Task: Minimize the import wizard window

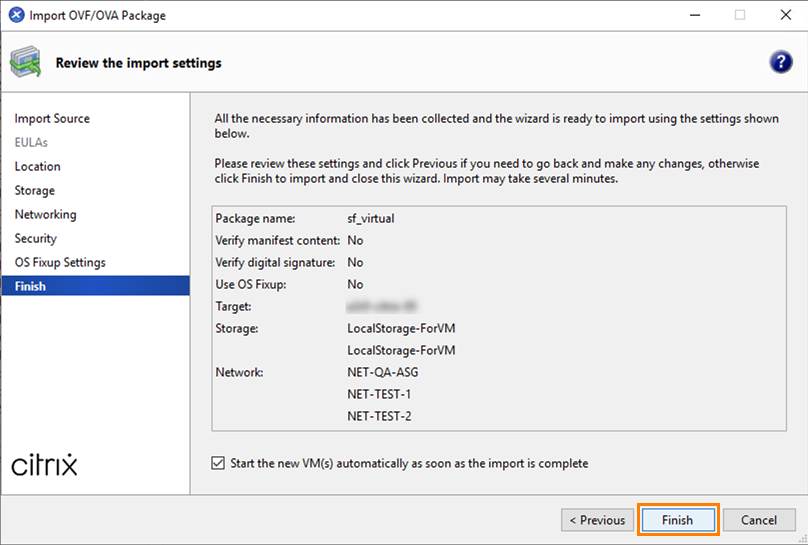Action: tap(694, 15)
